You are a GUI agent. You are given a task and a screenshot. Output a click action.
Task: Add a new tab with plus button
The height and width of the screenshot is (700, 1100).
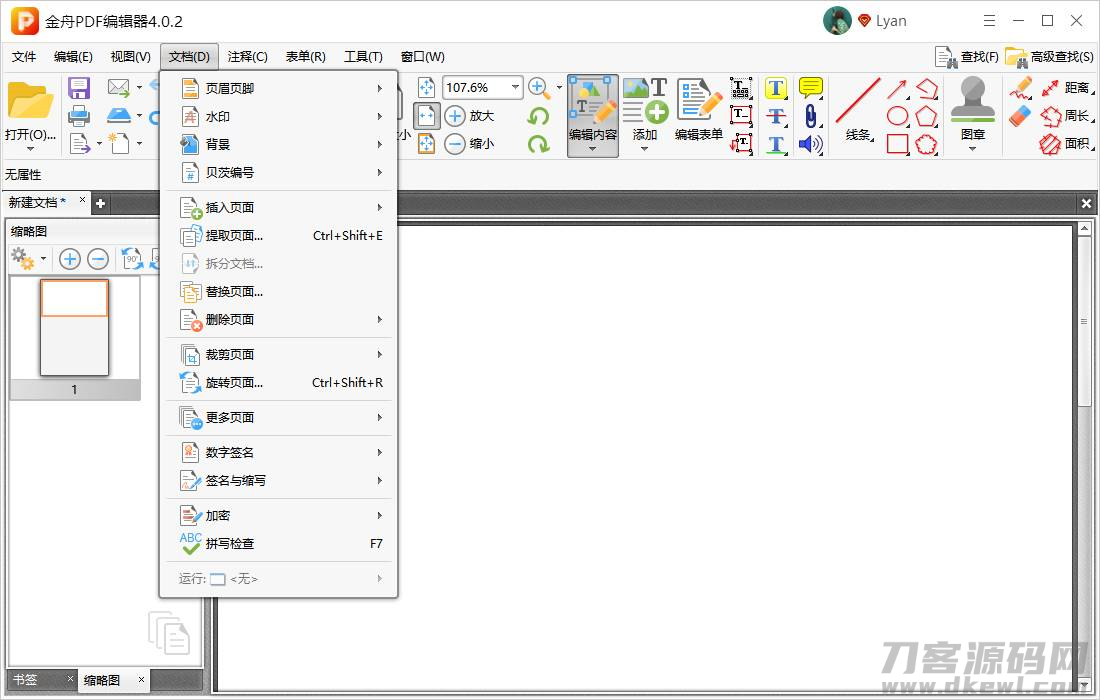point(100,203)
